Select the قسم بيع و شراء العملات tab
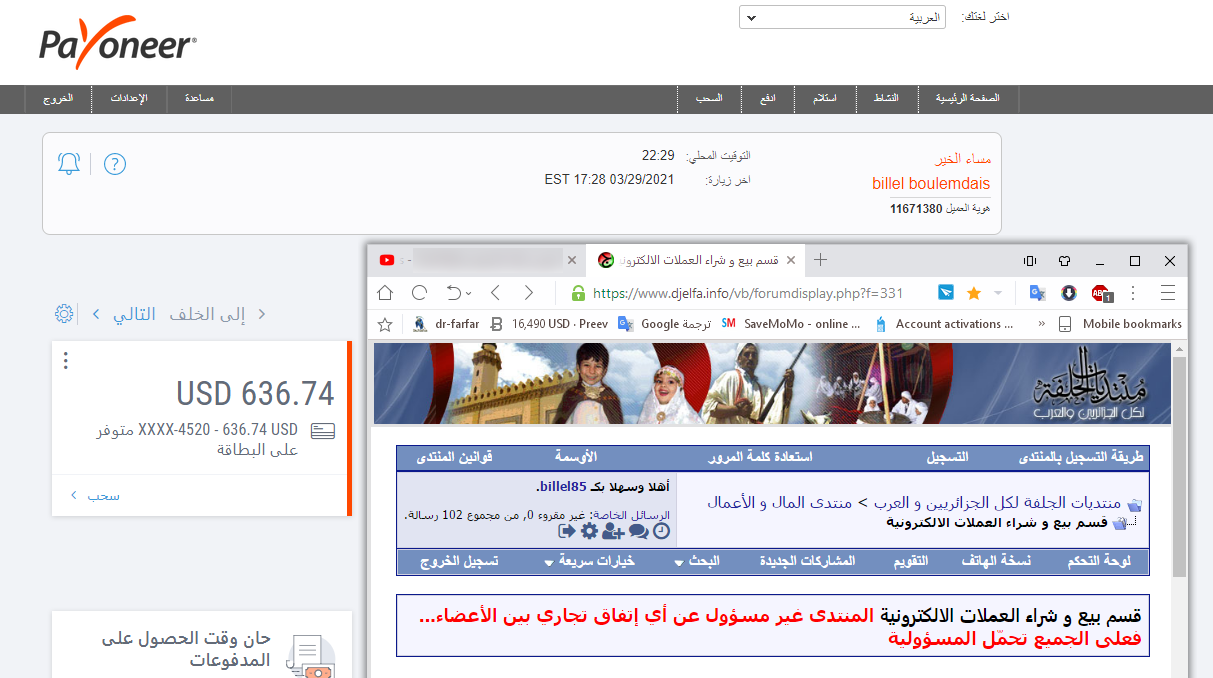Screen dimensions: 1213x678 click(x=696, y=260)
